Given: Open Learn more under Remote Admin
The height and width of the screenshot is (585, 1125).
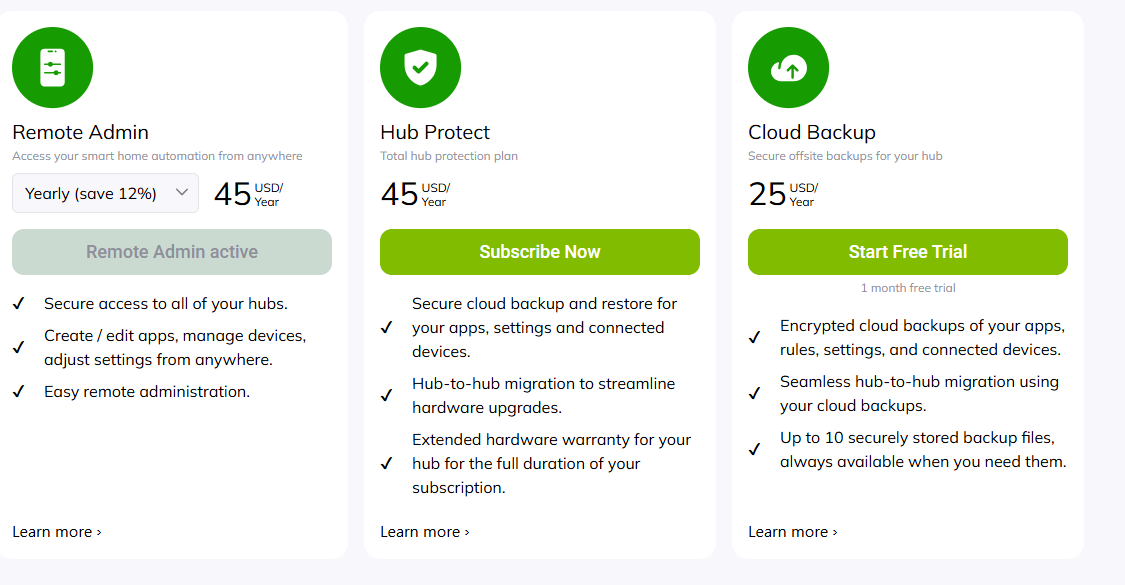Looking at the screenshot, I should (57, 532).
